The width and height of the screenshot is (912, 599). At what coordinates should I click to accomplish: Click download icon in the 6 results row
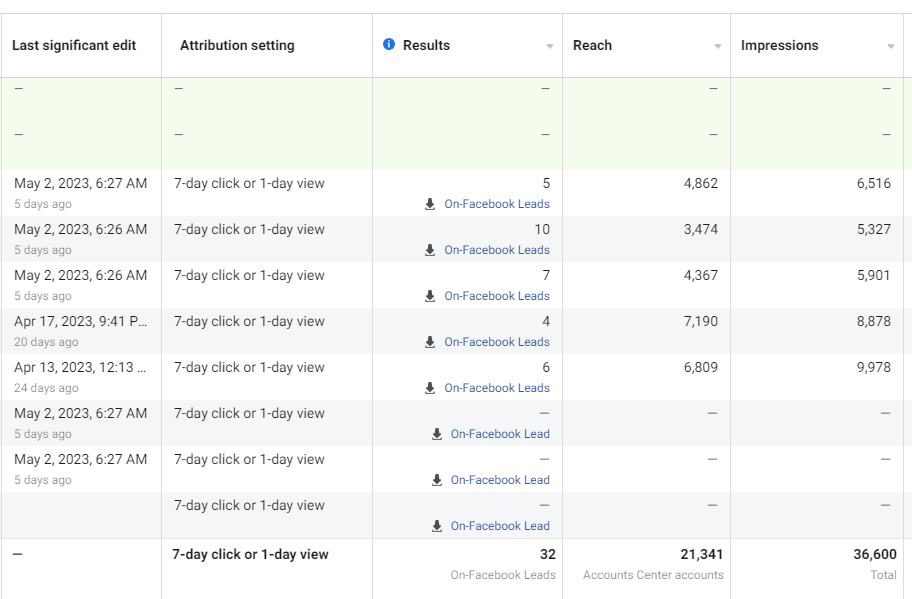click(x=430, y=388)
